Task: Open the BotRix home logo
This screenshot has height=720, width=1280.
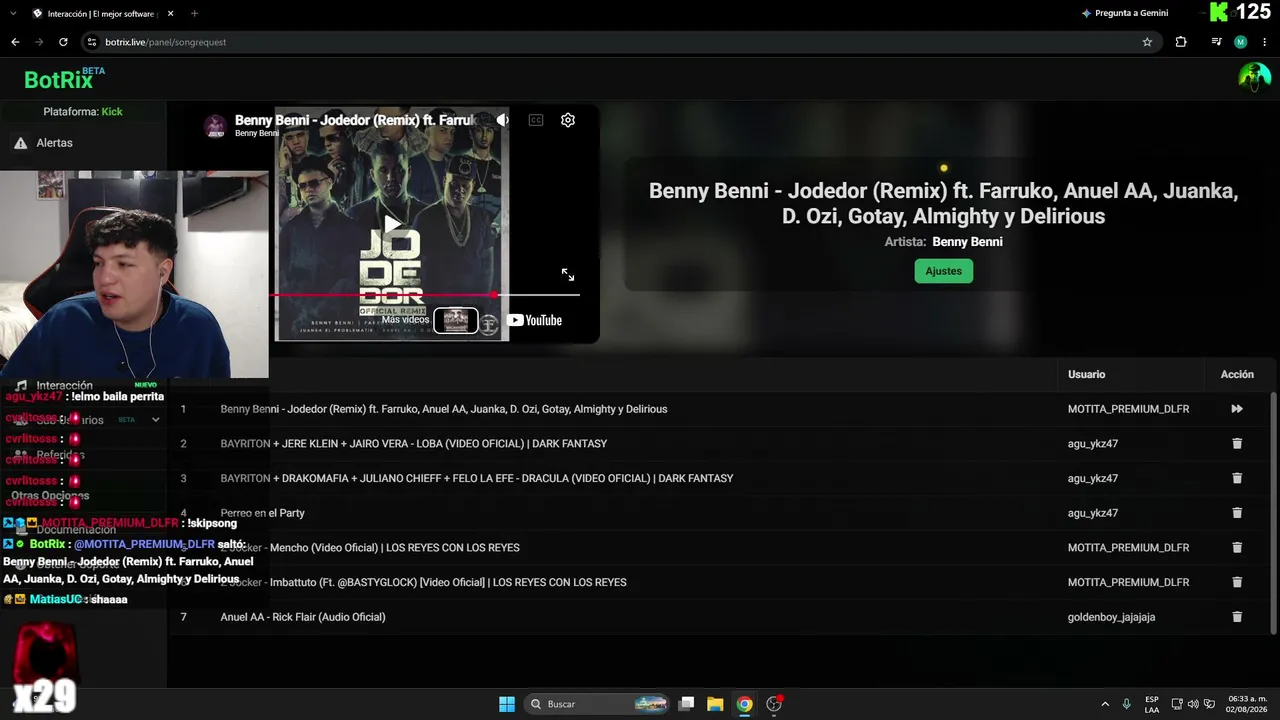Action: tap(64, 79)
